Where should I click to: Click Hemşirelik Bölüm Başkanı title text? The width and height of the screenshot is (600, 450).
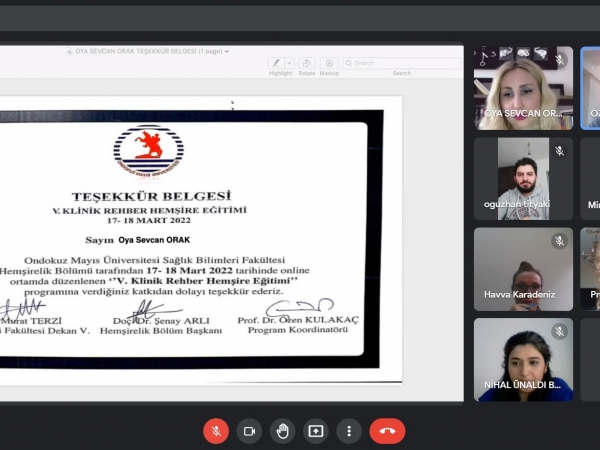pyautogui.click(x=161, y=331)
